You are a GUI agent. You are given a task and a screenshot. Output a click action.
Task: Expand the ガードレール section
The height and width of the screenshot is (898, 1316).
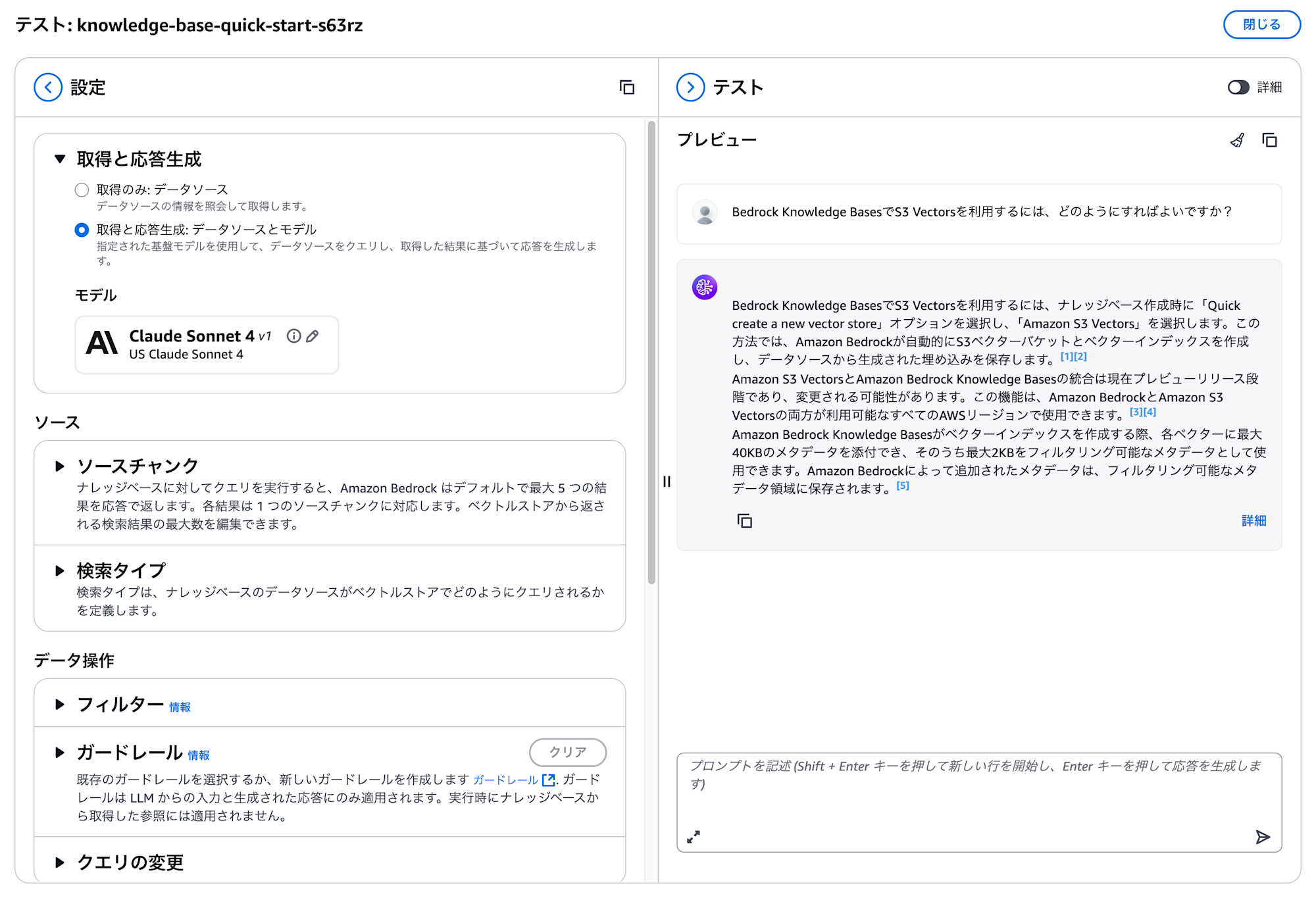[x=60, y=753]
